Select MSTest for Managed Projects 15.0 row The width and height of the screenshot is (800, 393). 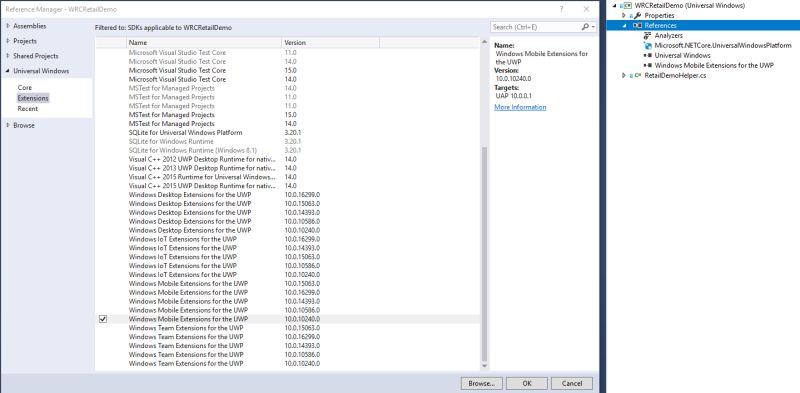pos(288,115)
